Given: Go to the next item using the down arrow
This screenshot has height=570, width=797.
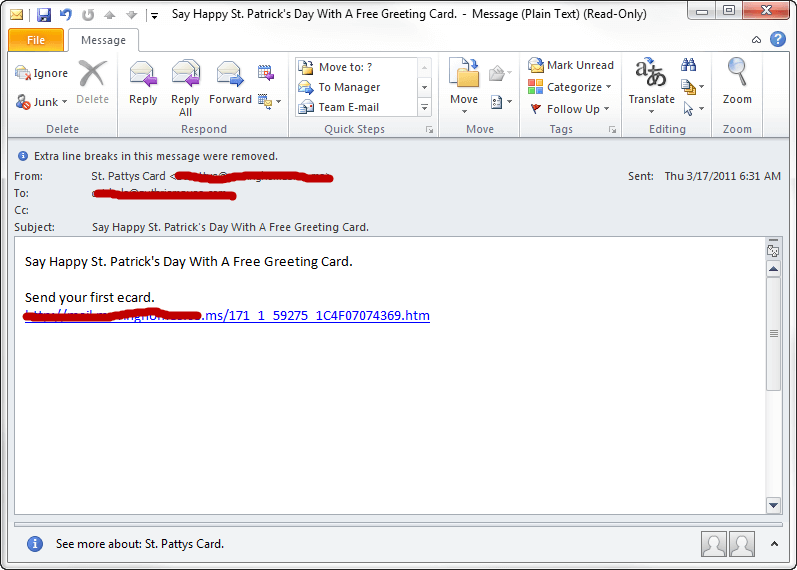Looking at the screenshot, I should click(x=132, y=15).
